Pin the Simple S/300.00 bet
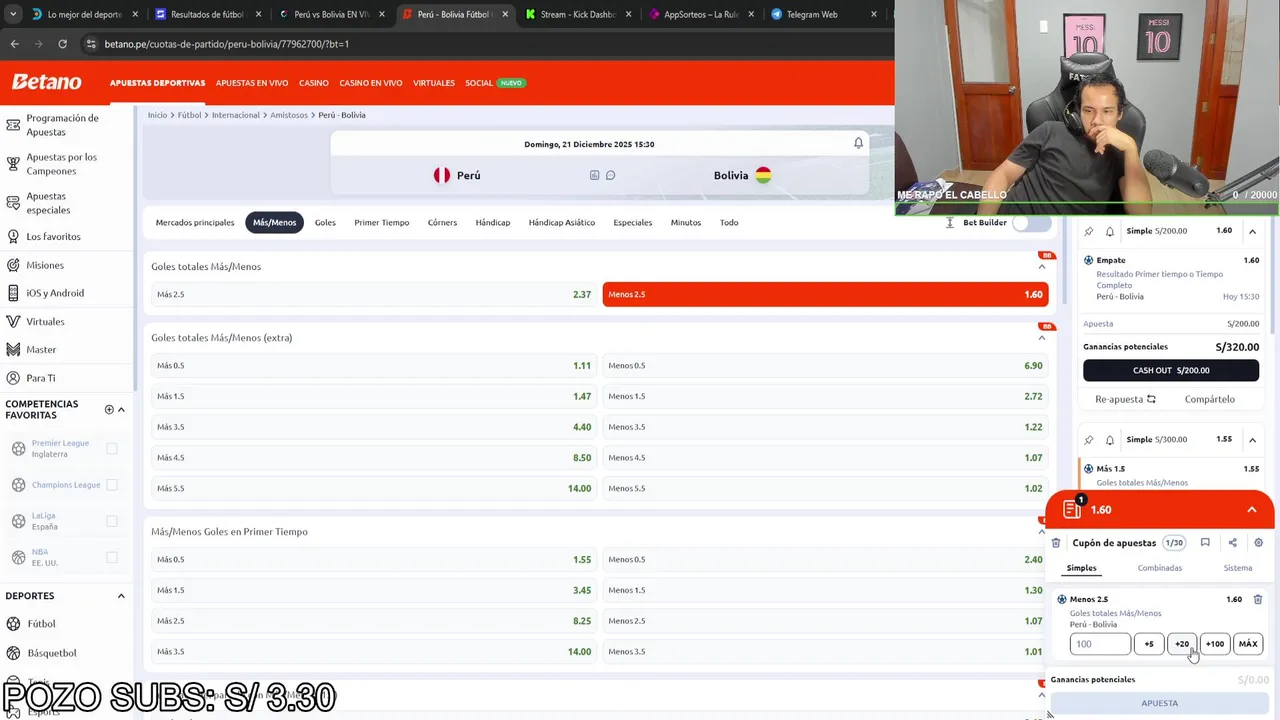 (x=1089, y=439)
